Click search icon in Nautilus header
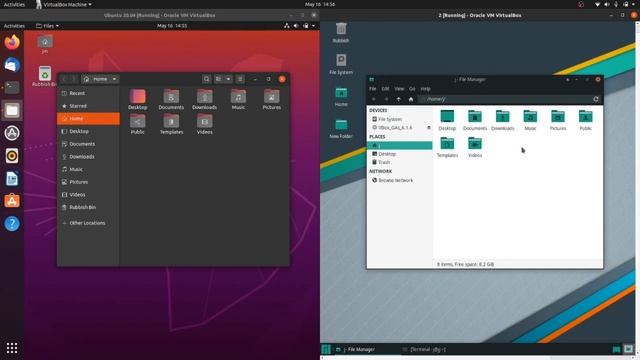The width and height of the screenshot is (640, 360). [207, 79]
